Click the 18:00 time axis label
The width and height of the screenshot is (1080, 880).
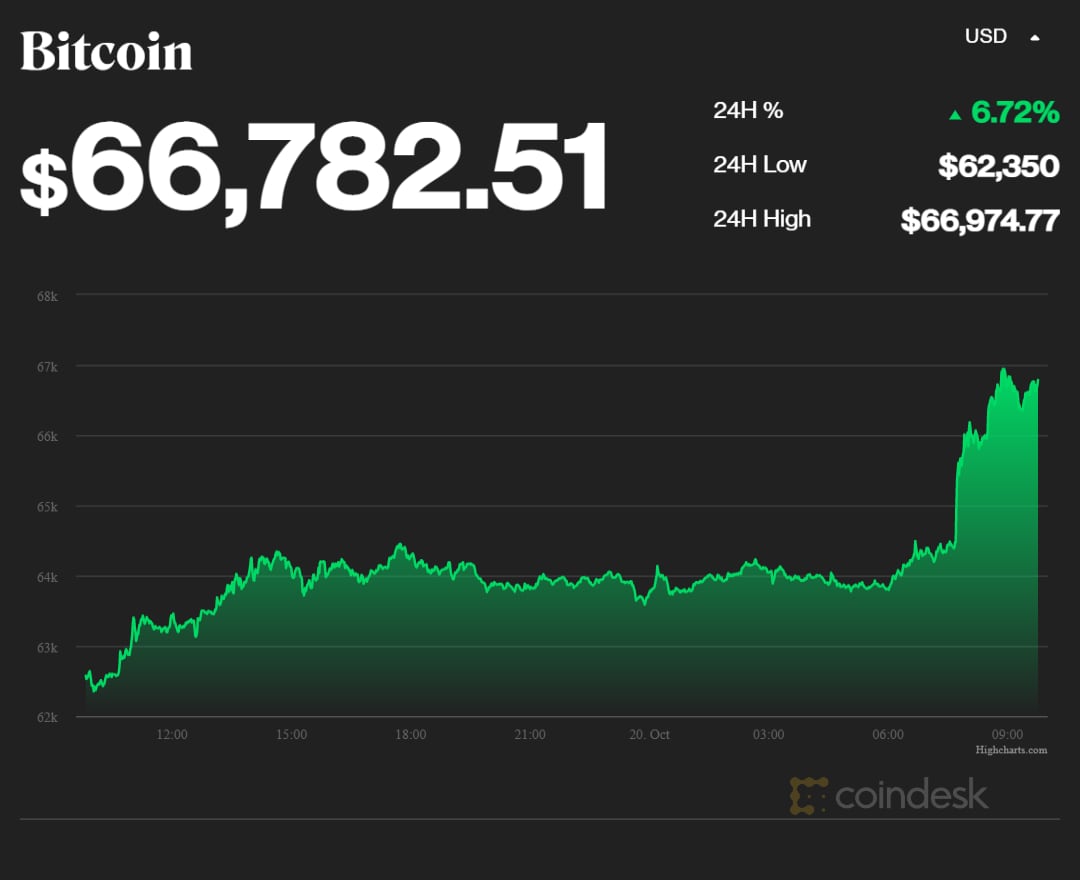(x=410, y=735)
